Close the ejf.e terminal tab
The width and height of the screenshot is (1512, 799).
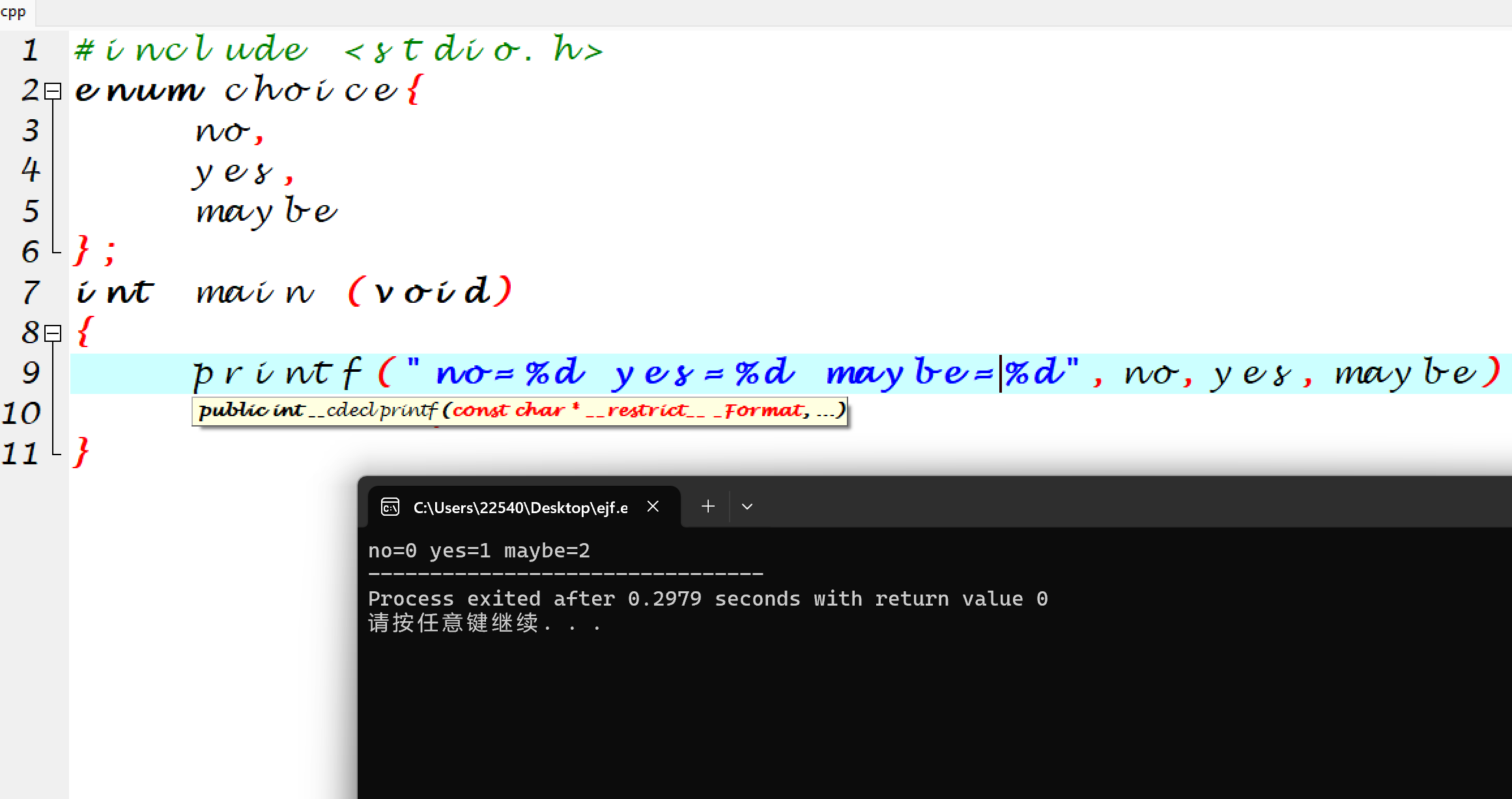tap(653, 507)
